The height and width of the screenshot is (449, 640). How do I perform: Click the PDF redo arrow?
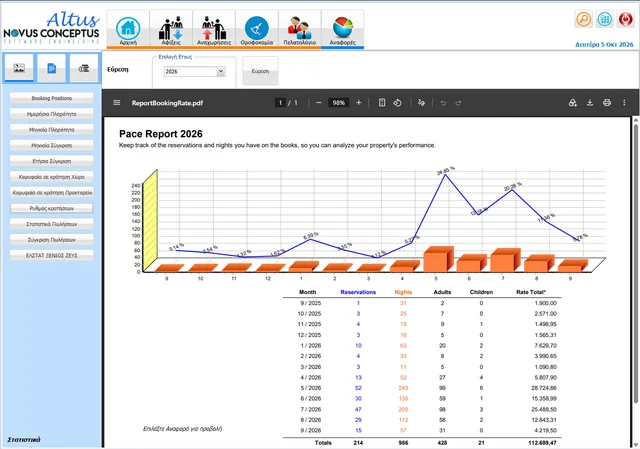click(x=458, y=103)
